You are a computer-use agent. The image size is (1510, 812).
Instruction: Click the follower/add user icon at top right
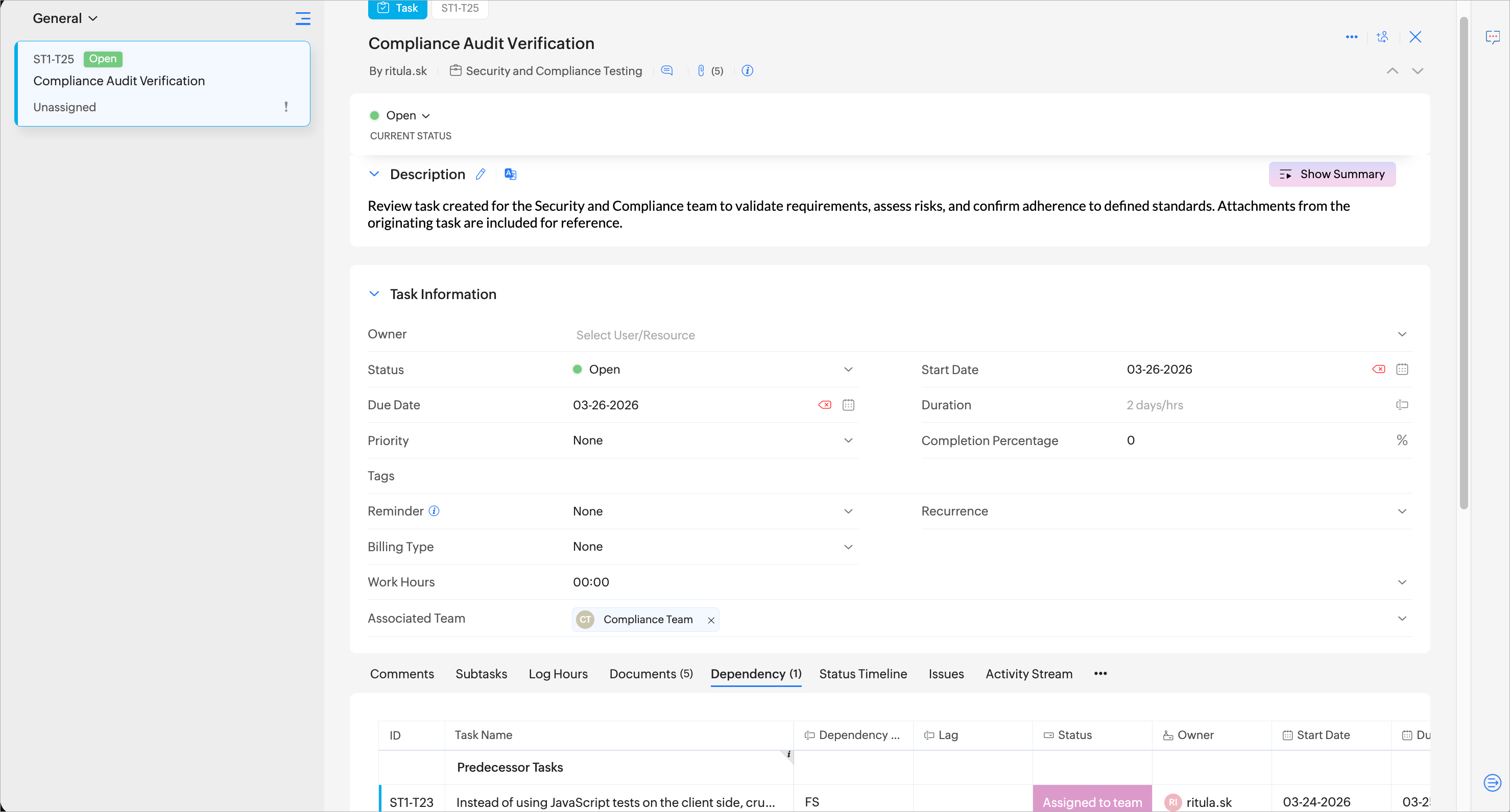[1382, 37]
